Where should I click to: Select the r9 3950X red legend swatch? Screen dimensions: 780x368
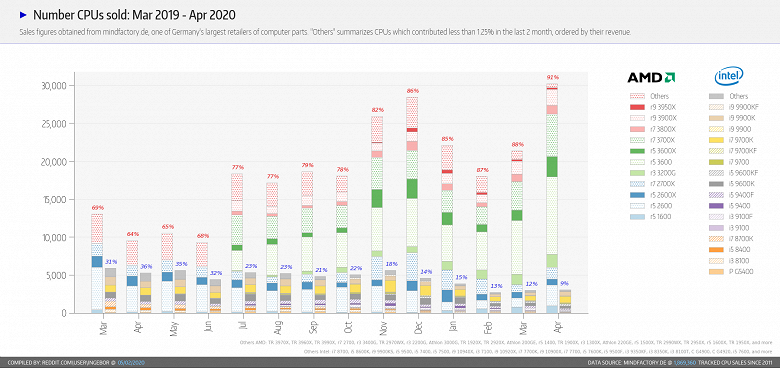click(637, 107)
